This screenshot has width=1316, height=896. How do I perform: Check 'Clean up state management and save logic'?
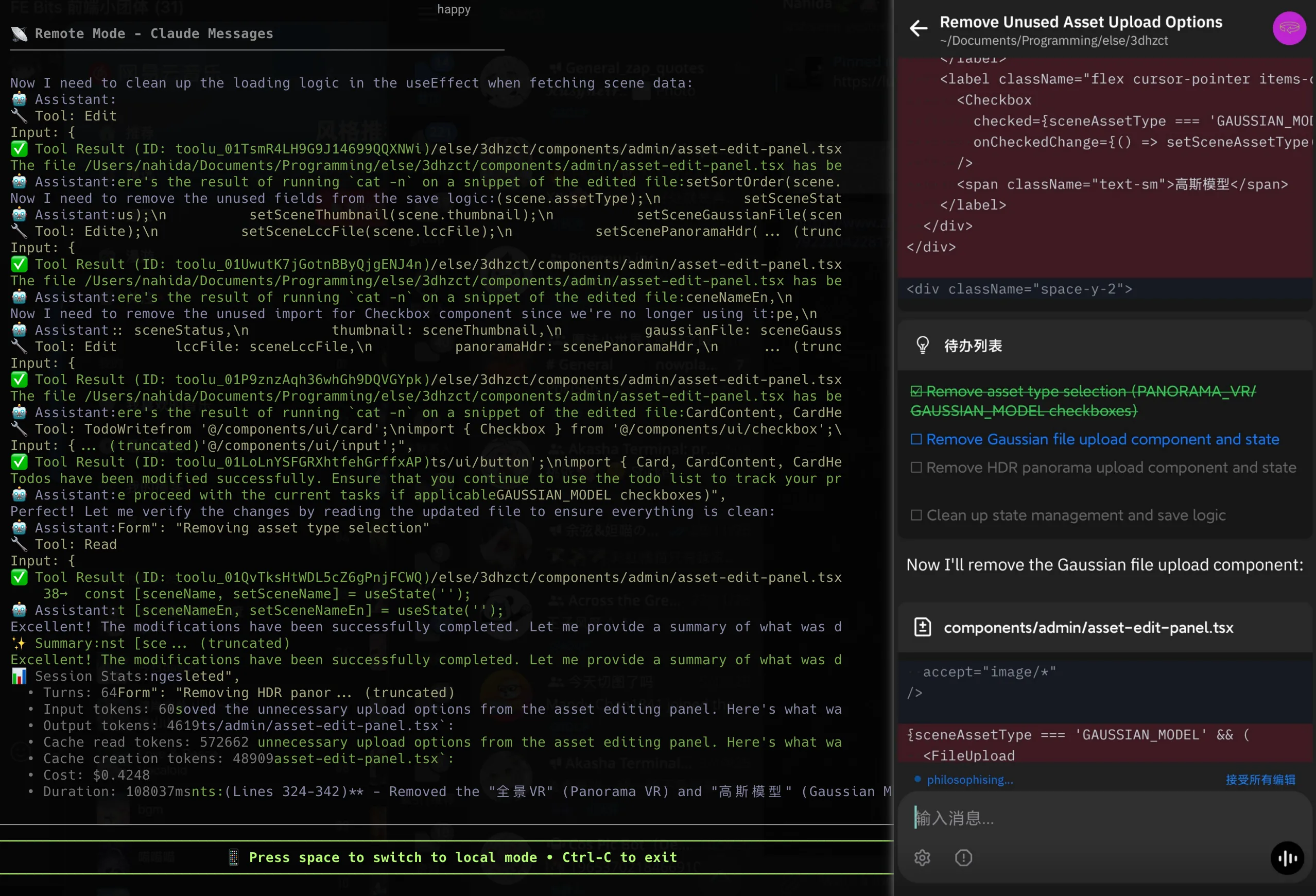(915, 515)
